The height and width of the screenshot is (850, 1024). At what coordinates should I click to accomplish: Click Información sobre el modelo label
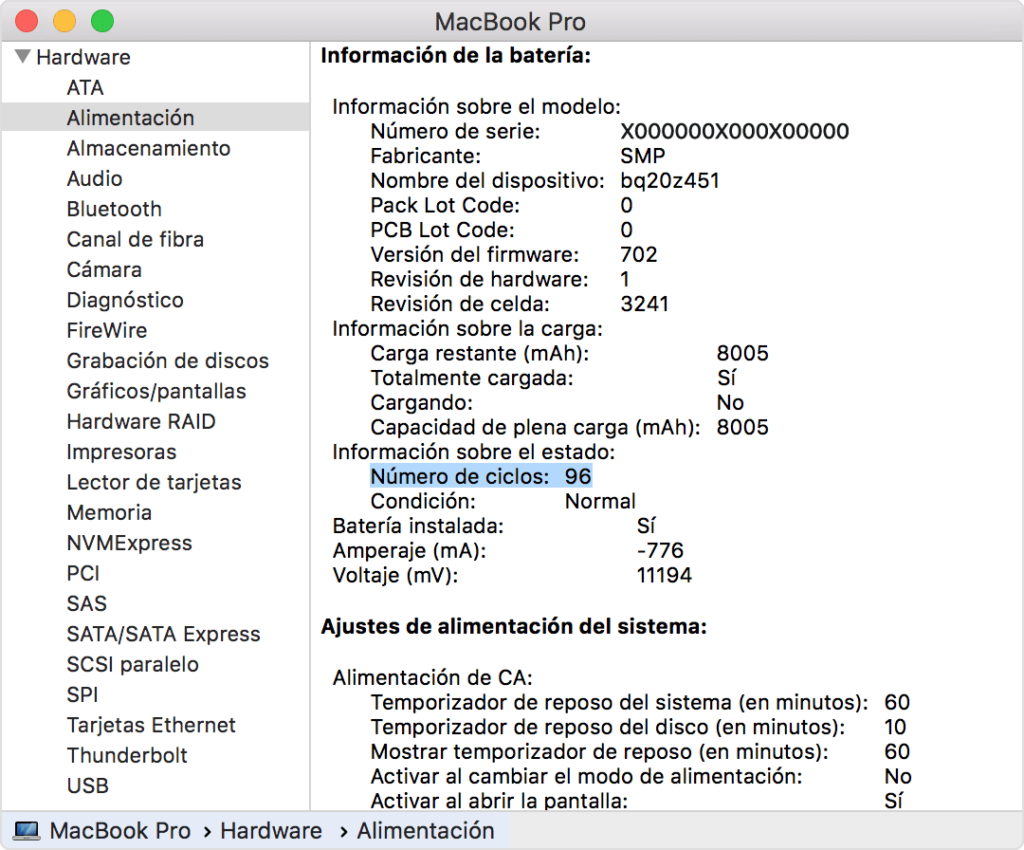(476, 106)
